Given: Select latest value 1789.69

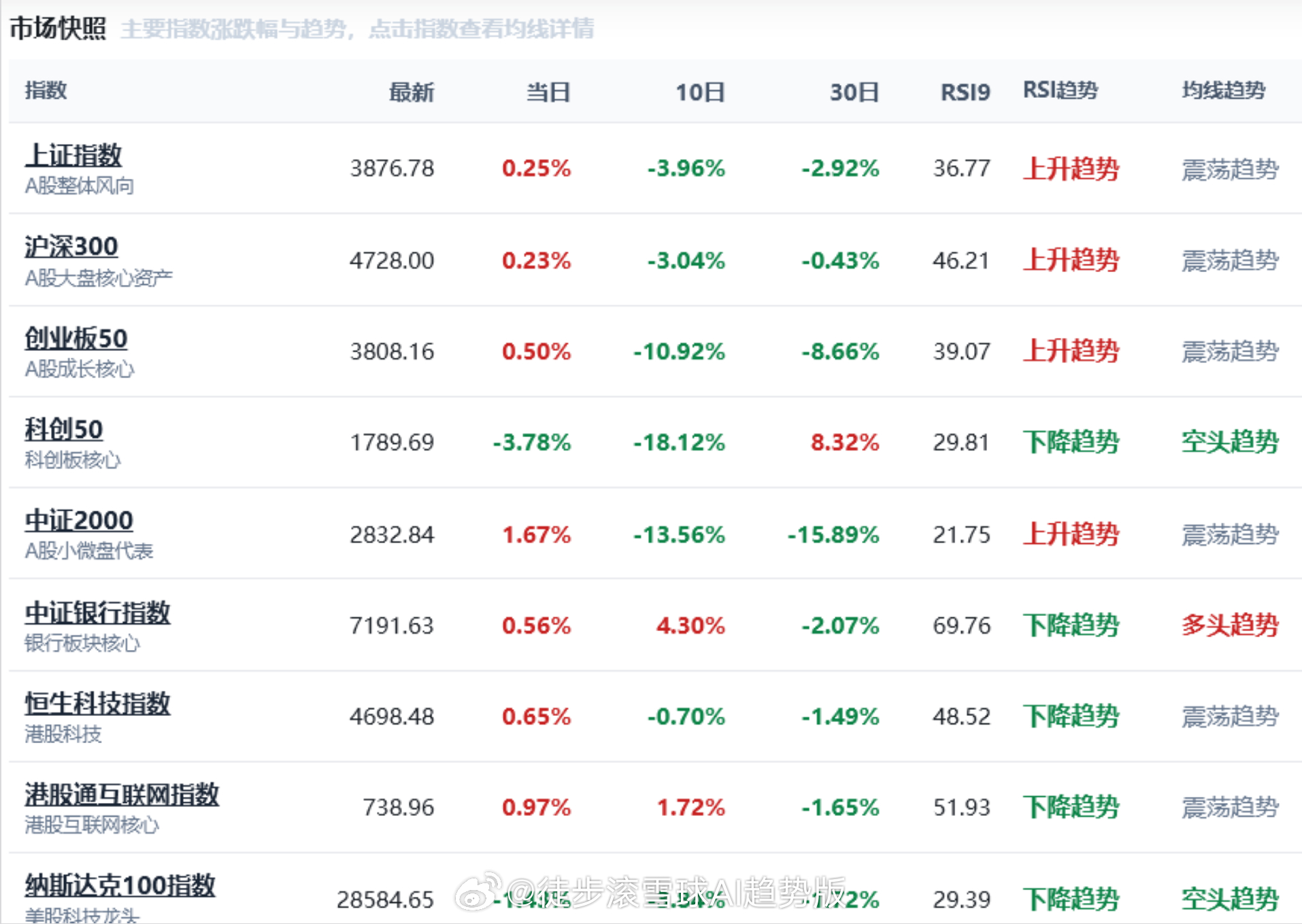Looking at the screenshot, I should tap(392, 443).
